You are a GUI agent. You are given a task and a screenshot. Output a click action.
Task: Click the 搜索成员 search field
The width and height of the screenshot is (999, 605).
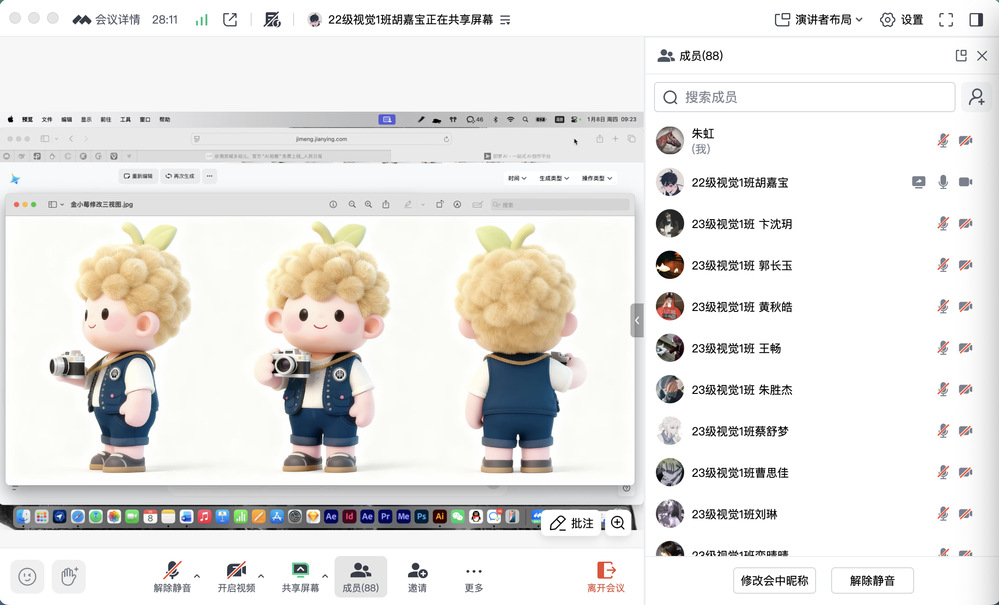pos(805,97)
